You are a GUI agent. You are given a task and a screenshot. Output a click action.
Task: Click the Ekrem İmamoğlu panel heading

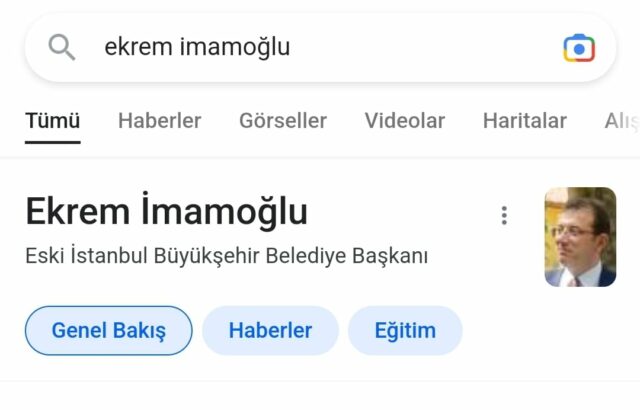click(167, 211)
